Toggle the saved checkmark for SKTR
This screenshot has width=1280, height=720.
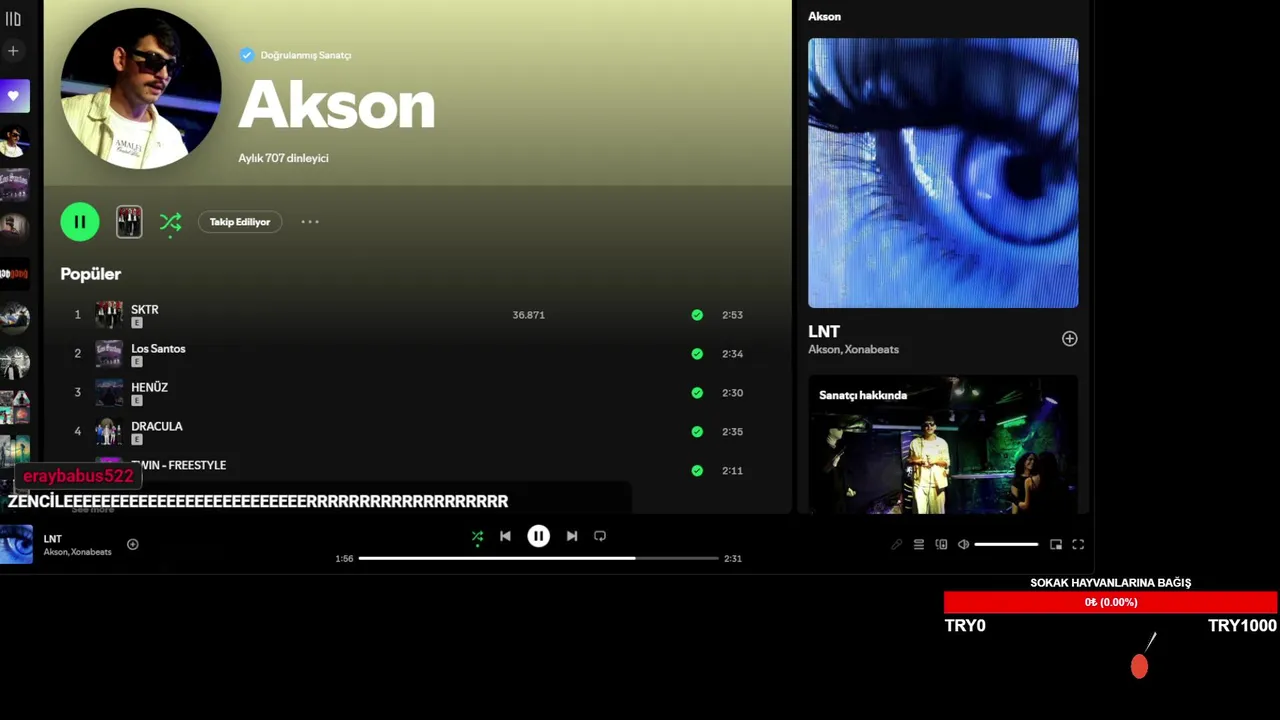(697, 315)
